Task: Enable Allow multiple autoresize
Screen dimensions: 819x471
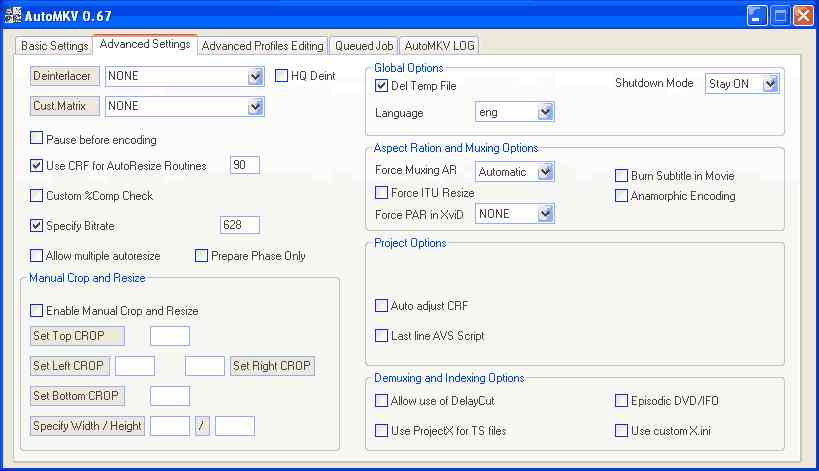Action: tap(37, 256)
